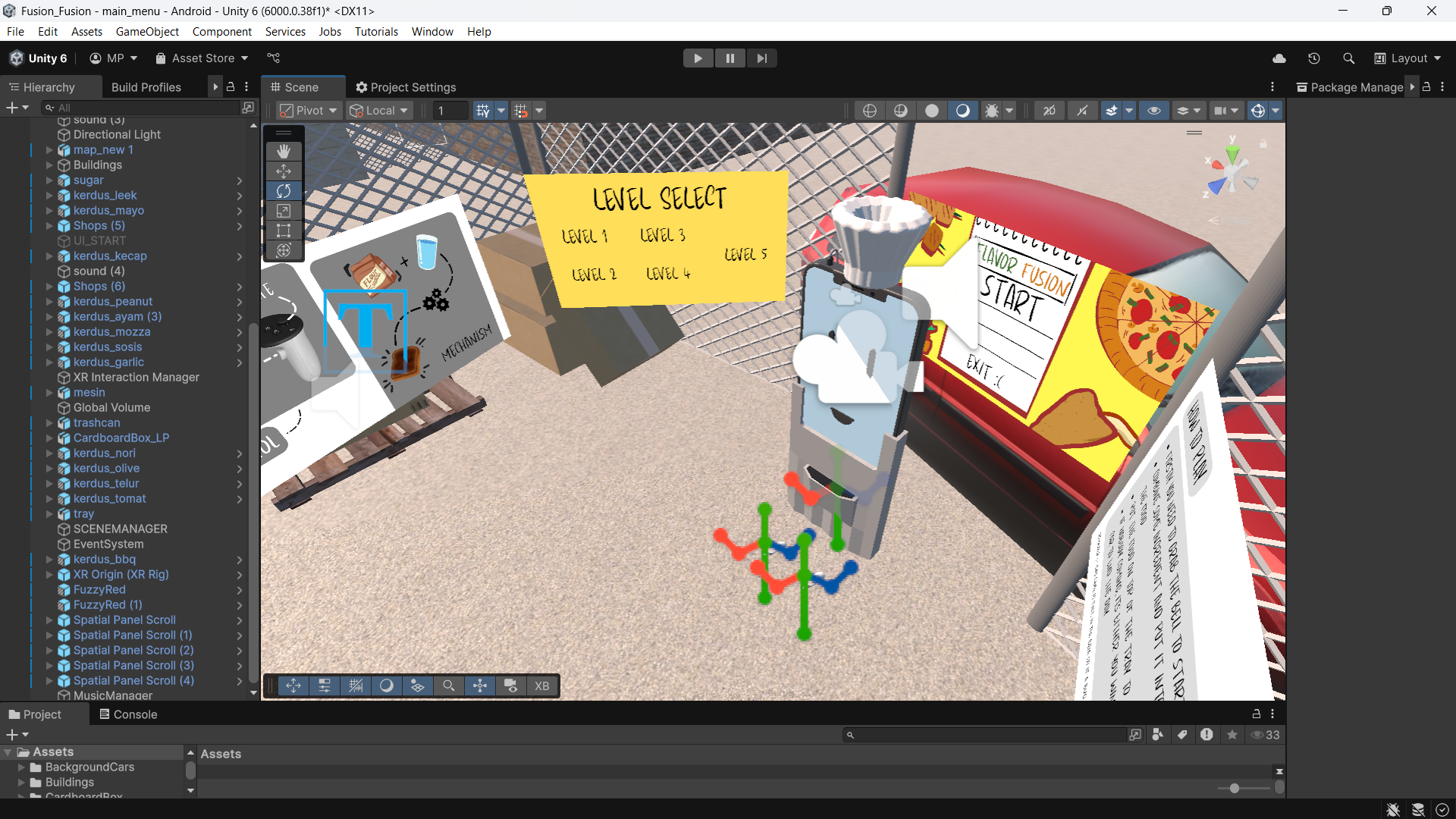Open the GameObject menu
The width and height of the screenshot is (1456, 819).
147,32
